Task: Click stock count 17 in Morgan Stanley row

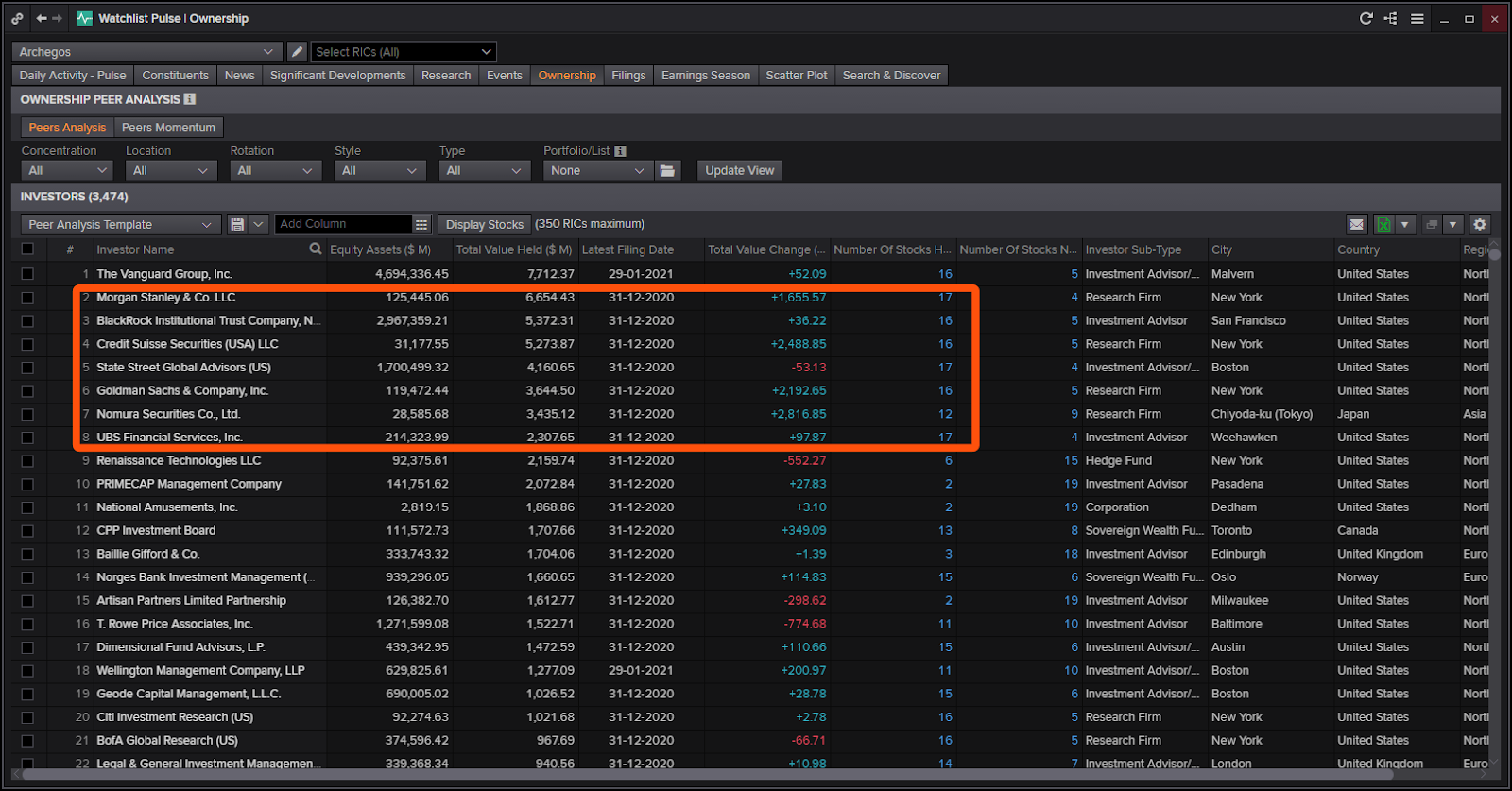Action: [945, 298]
